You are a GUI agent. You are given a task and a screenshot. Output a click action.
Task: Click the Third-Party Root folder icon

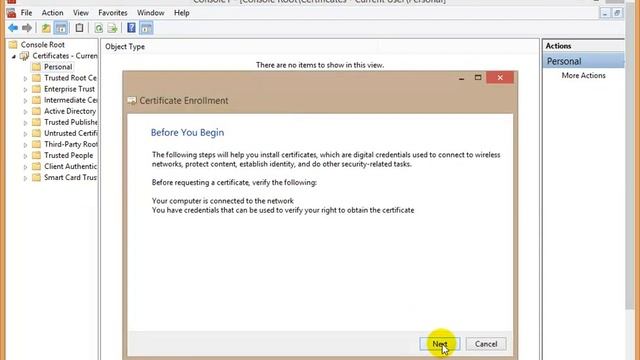[36, 144]
